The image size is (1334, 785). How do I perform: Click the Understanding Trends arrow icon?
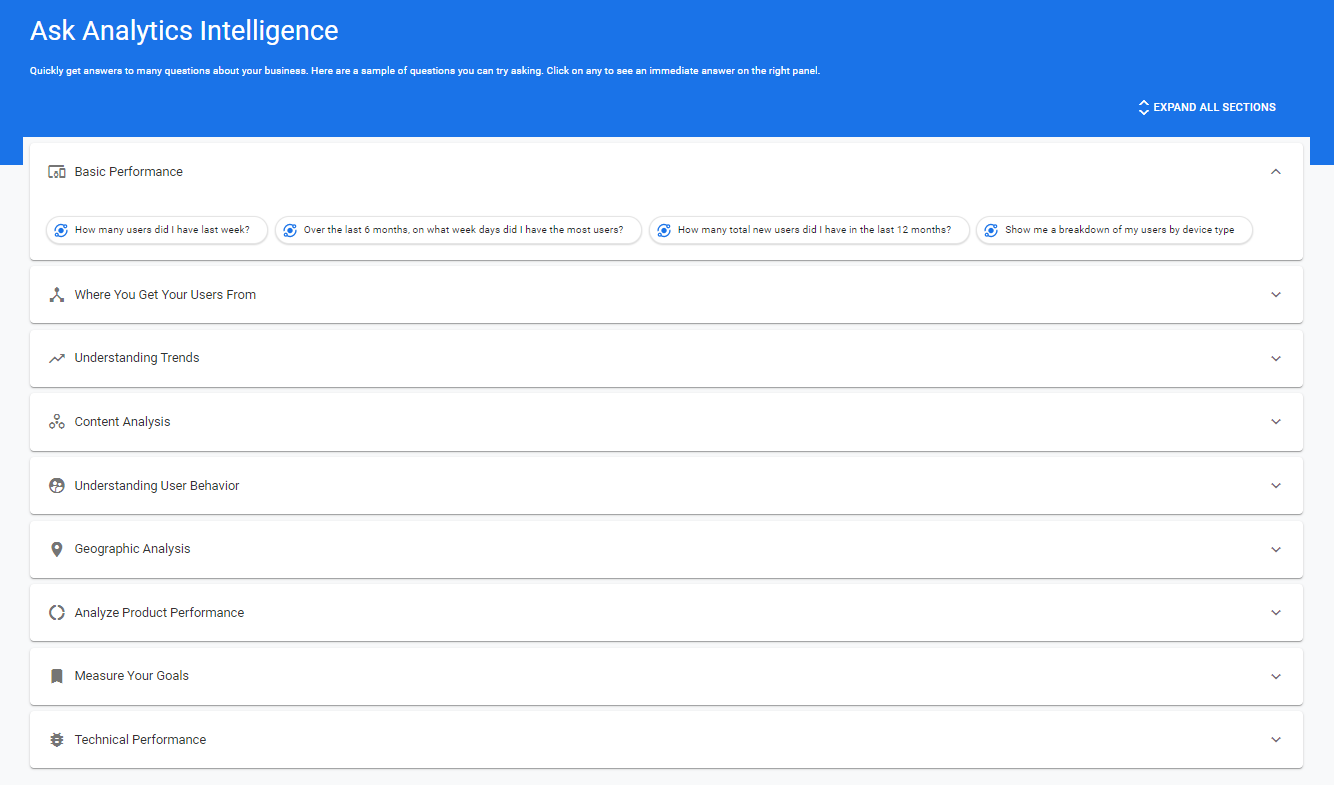pos(57,358)
